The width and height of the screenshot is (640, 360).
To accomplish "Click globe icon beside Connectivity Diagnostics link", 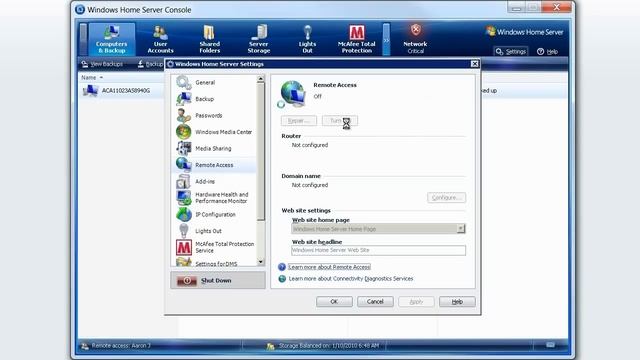I will coord(282,278).
